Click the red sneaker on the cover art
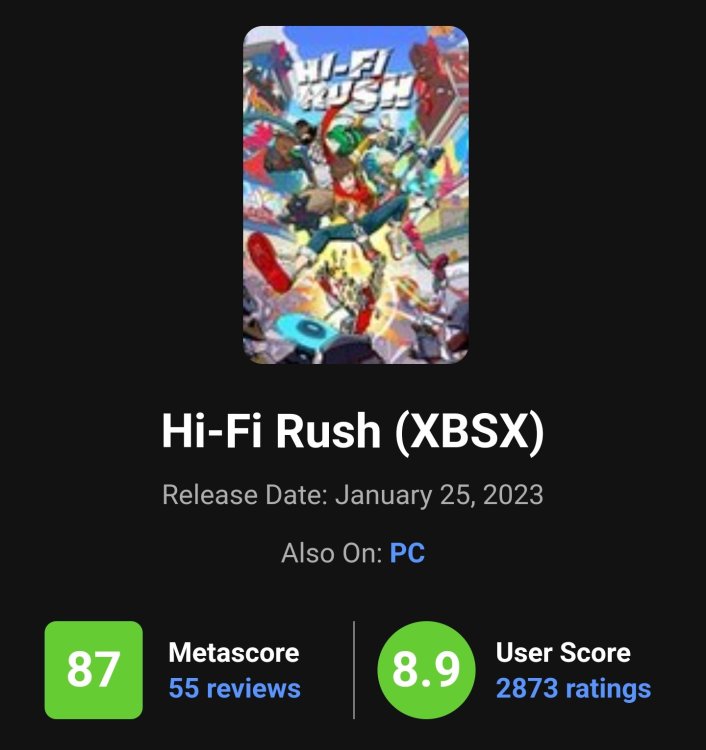The height and width of the screenshot is (750, 706). tap(269, 261)
